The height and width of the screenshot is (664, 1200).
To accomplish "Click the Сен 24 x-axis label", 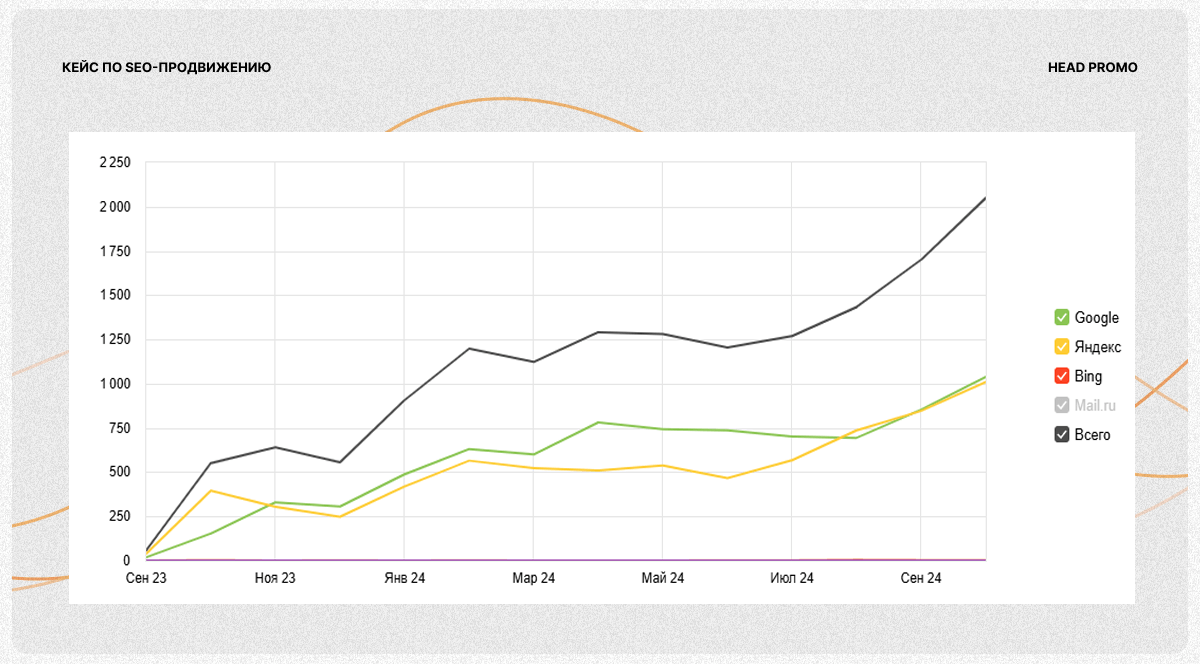I will pos(921,578).
